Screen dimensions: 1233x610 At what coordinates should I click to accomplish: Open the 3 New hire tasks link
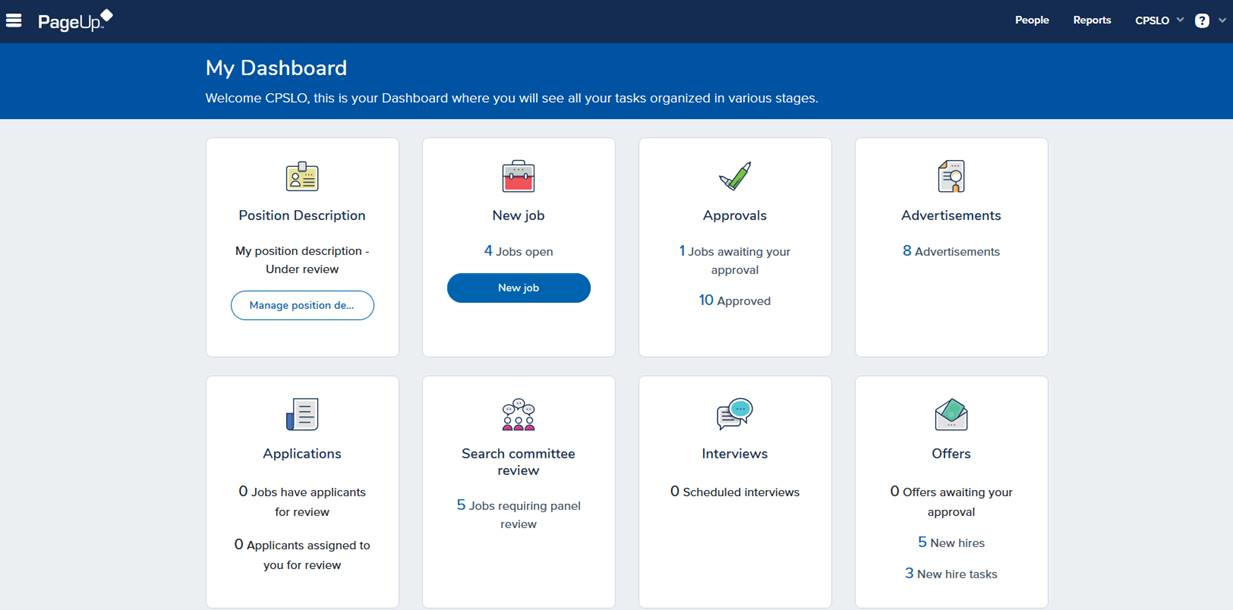[x=951, y=573]
